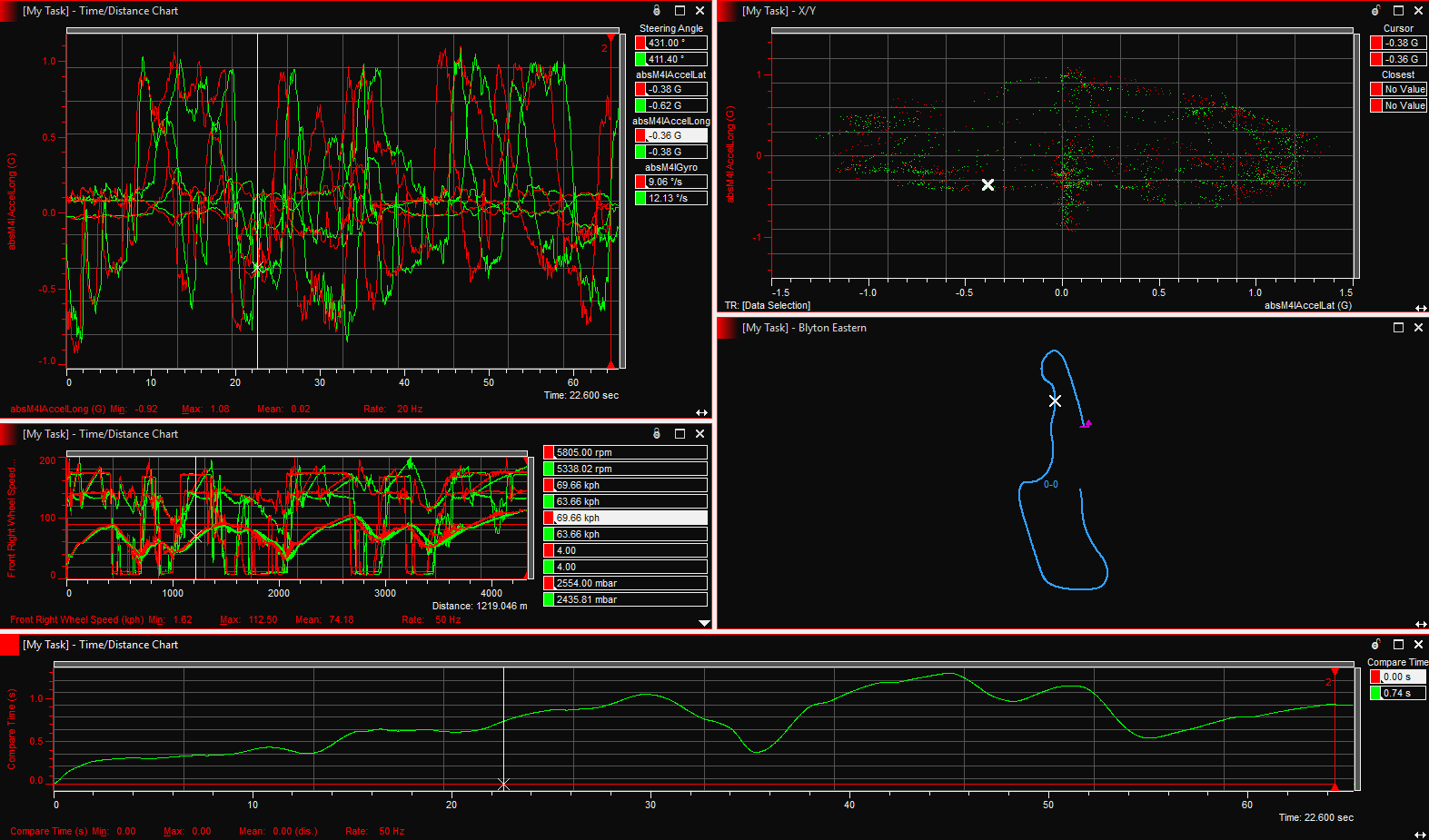Click X/Y panel title
This screenshot has width=1429, height=840.
pyautogui.click(x=779, y=11)
